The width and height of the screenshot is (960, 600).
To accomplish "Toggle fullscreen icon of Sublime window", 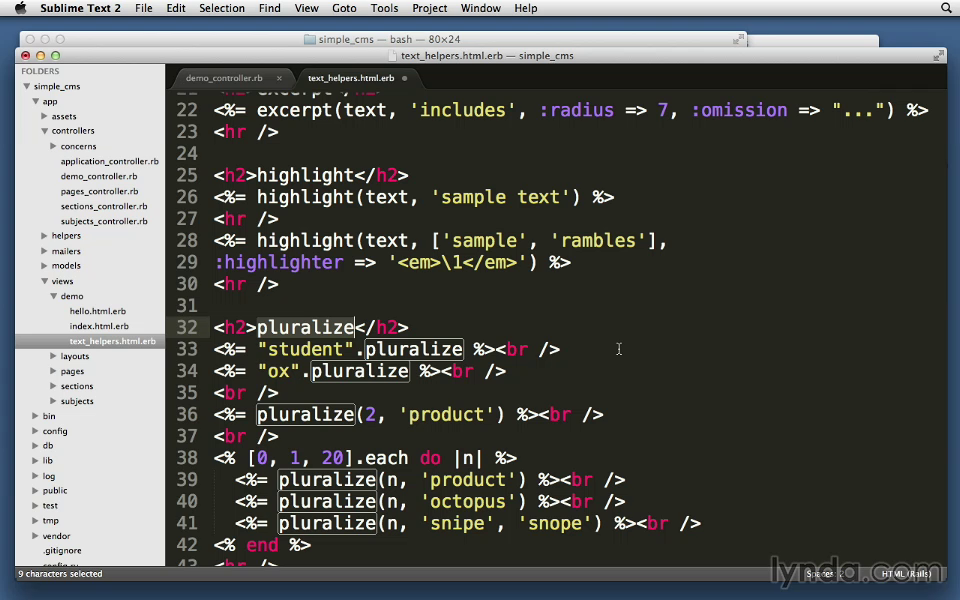I will pyautogui.click(x=939, y=56).
